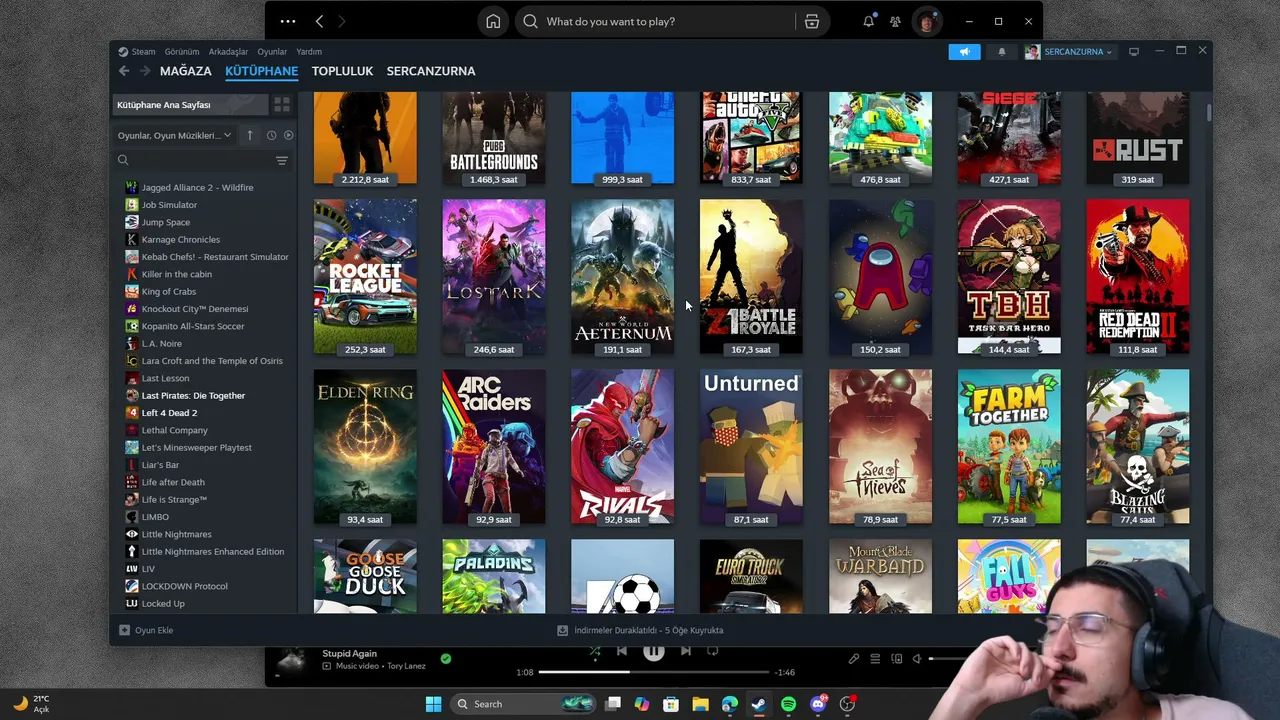Seek within the song progress bar
The width and height of the screenshot is (1280, 720).
654,672
